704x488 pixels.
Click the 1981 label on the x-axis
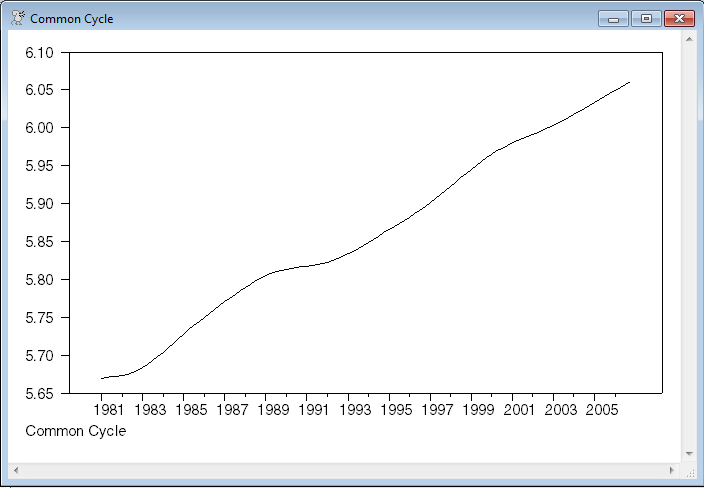click(x=104, y=409)
